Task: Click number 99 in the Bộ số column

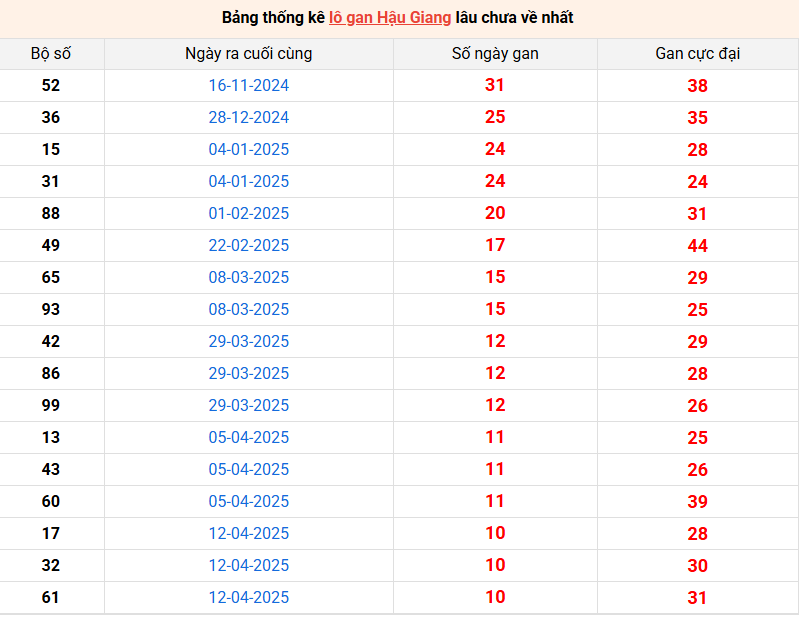Action: pos(51,406)
